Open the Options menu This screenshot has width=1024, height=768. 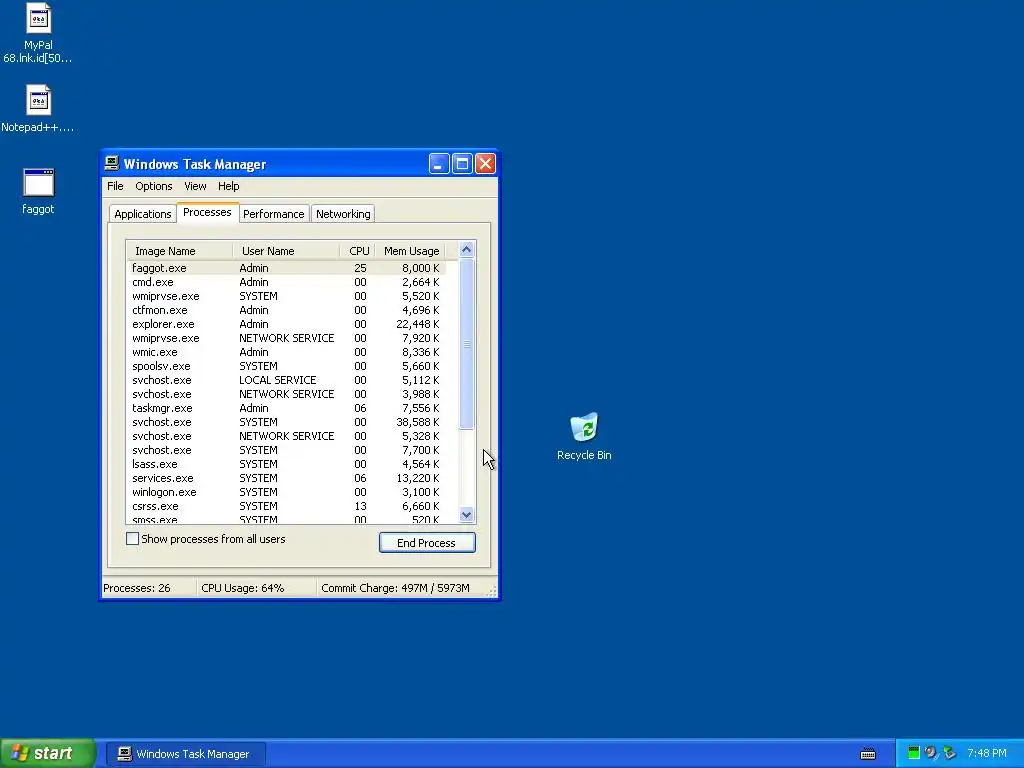click(153, 186)
